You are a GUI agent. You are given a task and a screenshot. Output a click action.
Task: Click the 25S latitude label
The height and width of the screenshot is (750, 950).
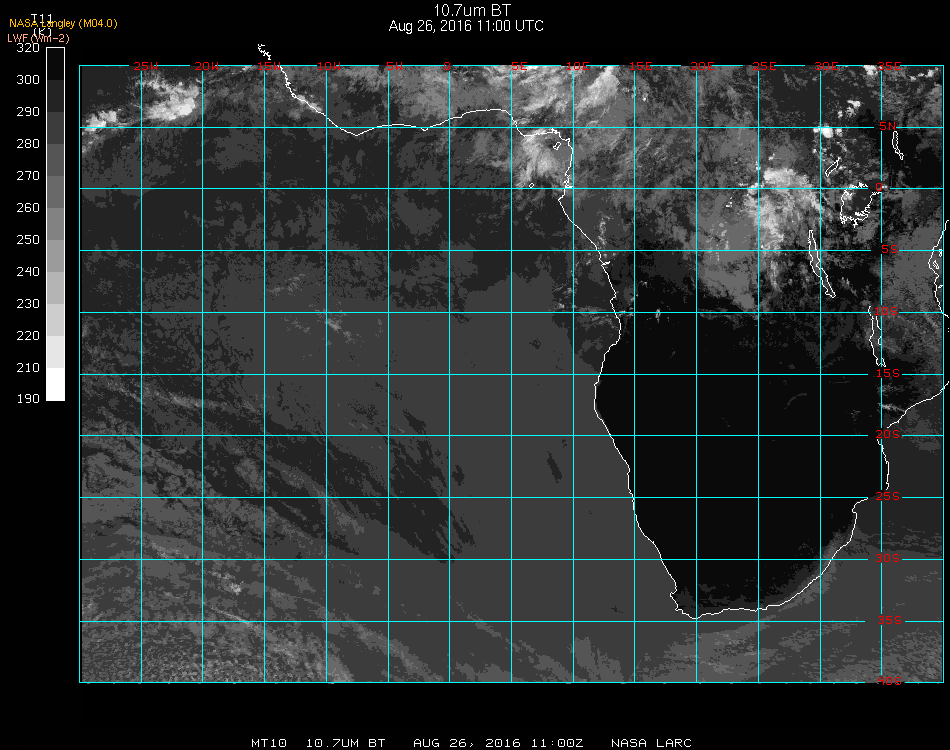(888, 496)
